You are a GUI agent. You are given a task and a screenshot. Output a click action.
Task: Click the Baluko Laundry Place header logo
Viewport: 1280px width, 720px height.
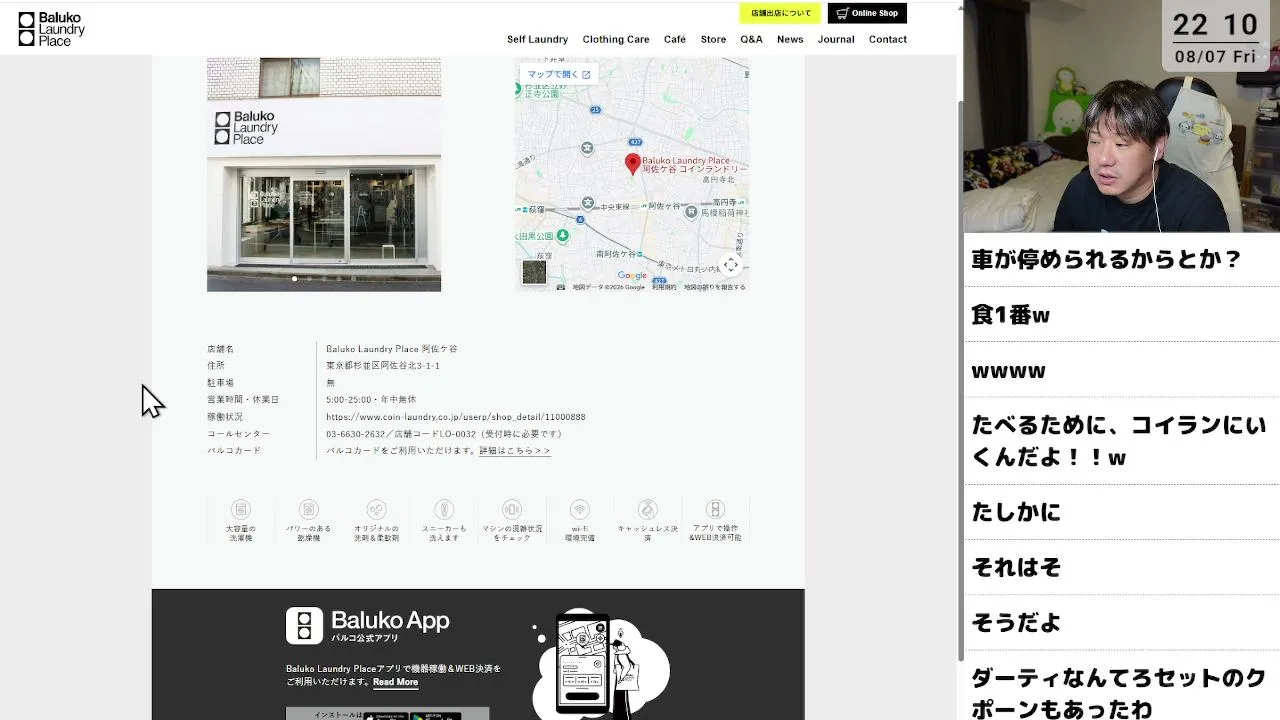[x=51, y=29]
